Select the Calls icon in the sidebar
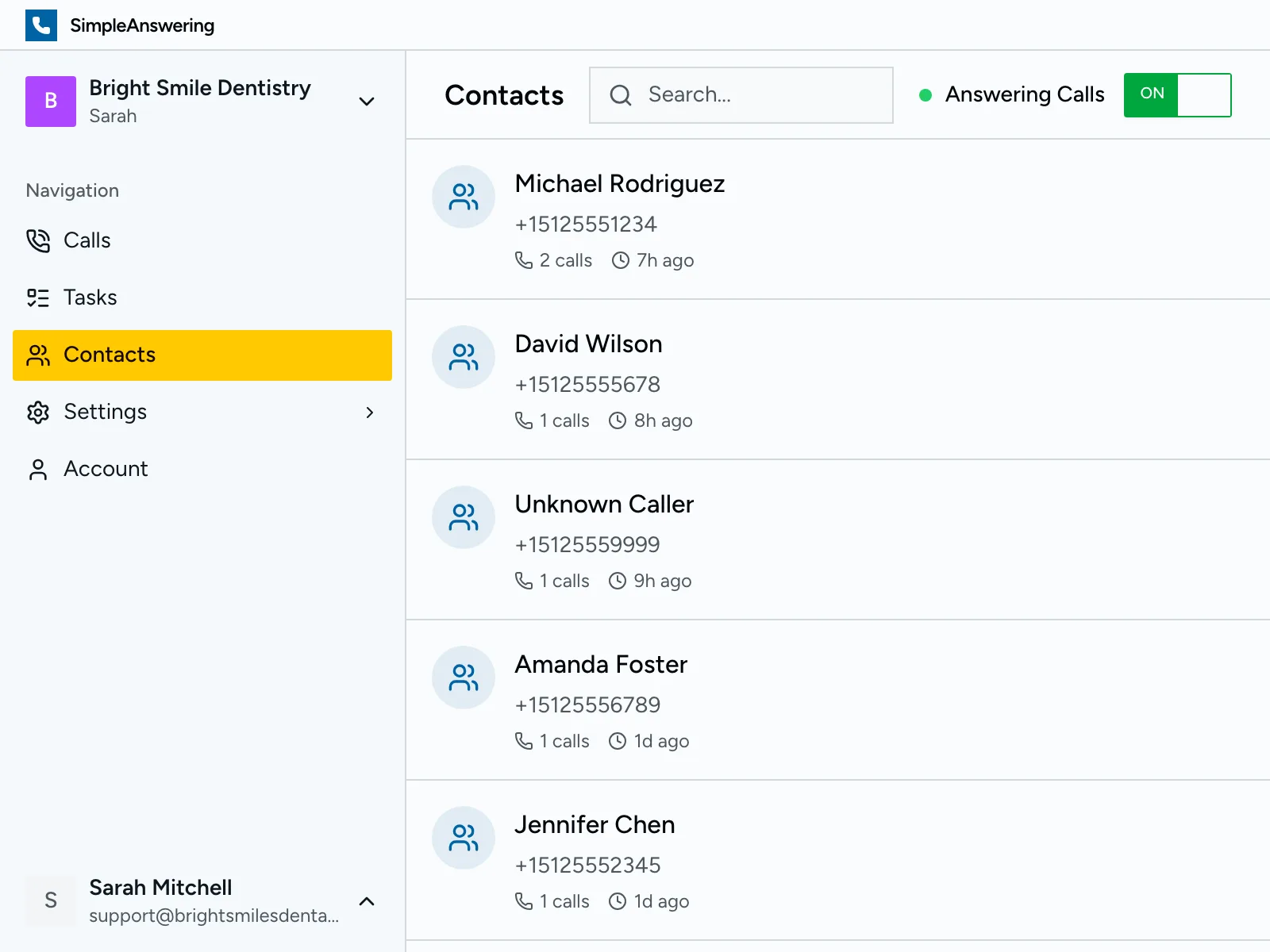Screen dimensions: 1270x952 point(37,240)
